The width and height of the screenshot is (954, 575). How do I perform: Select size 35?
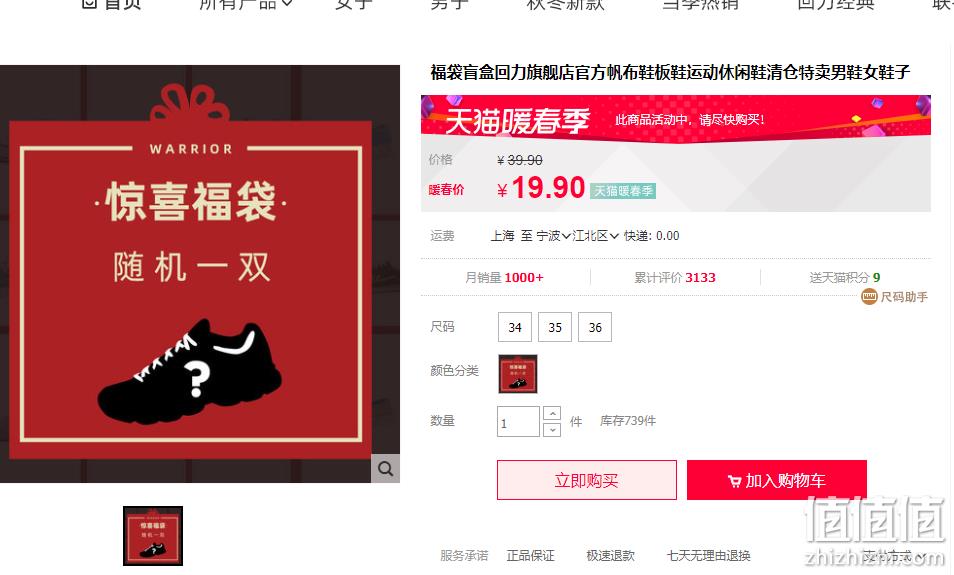click(x=555, y=327)
